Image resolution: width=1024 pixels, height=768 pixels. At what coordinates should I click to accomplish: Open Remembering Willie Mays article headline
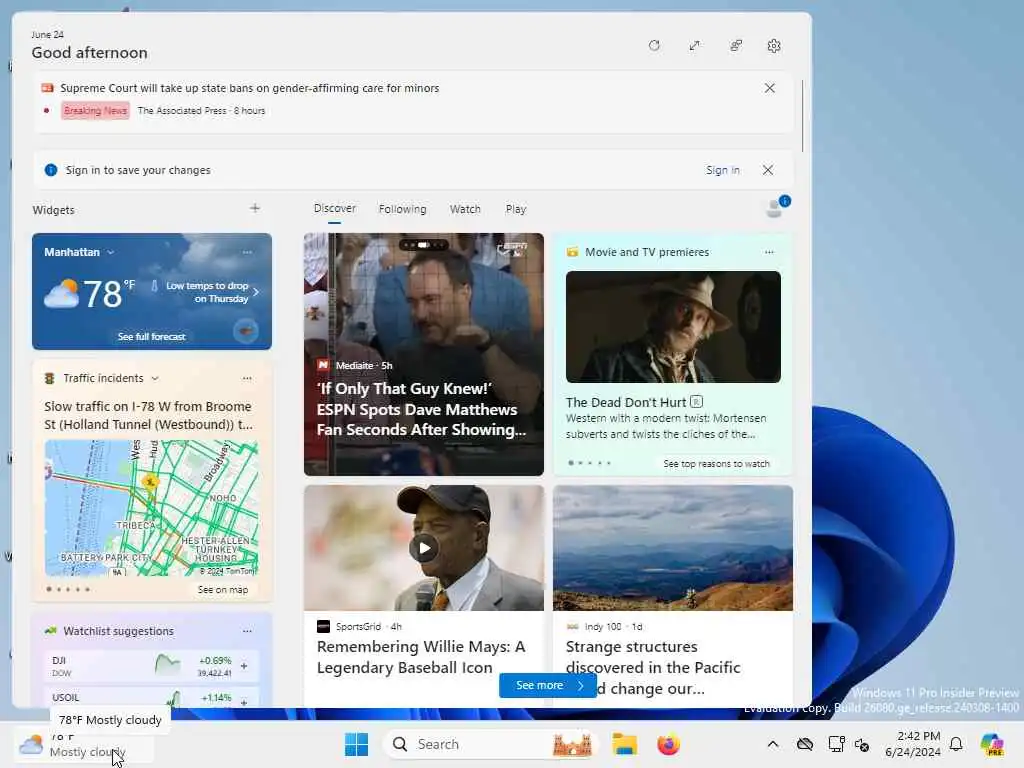tap(421, 657)
